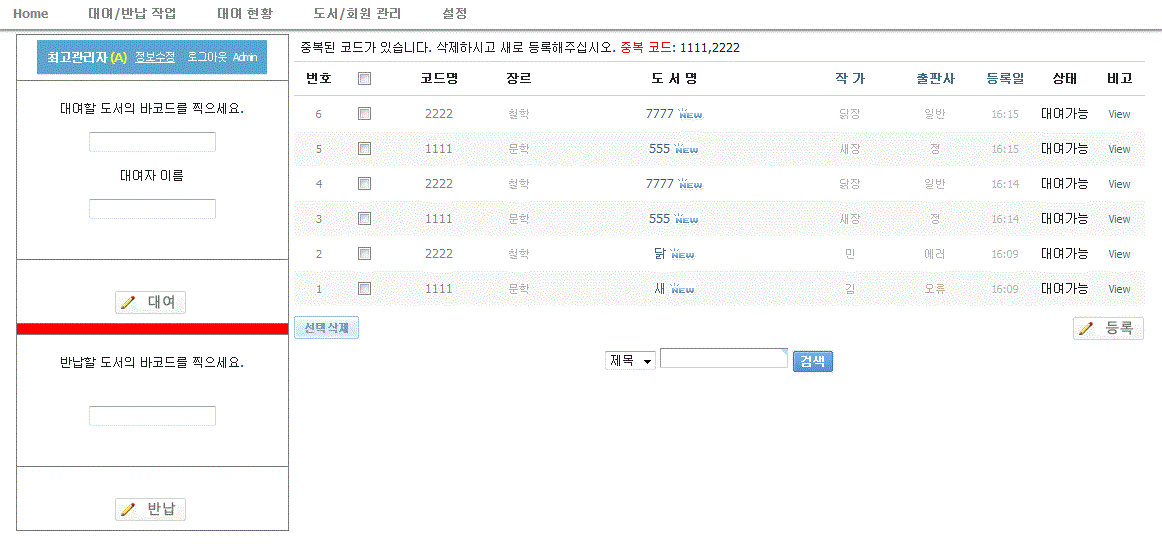The image size is (1162, 552).
Task: Open the 설정 menu
Action: 454,13
